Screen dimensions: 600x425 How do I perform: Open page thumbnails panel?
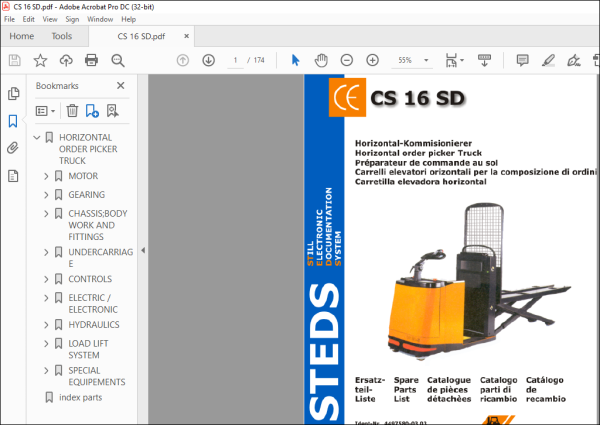tap(13, 93)
